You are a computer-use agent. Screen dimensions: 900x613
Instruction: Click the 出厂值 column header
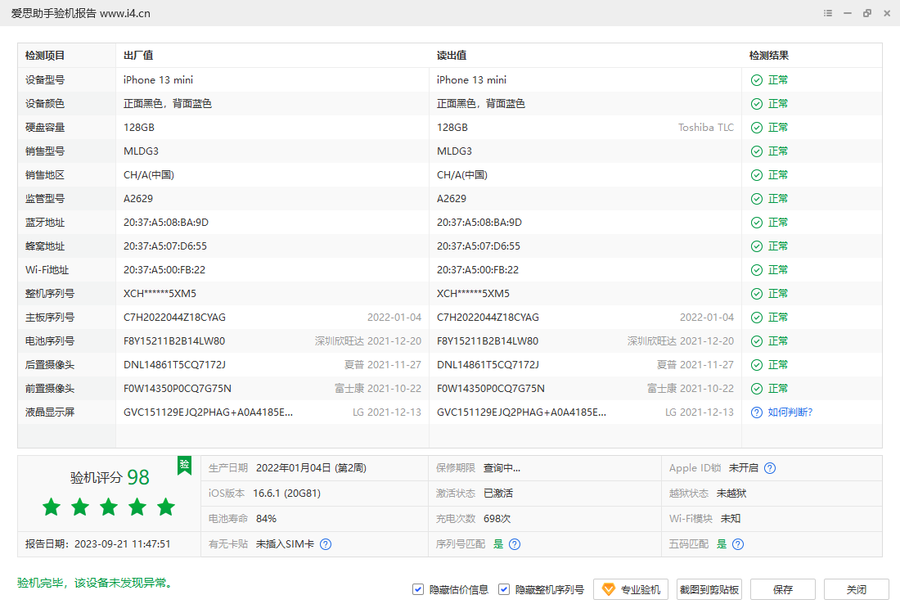(x=138, y=56)
